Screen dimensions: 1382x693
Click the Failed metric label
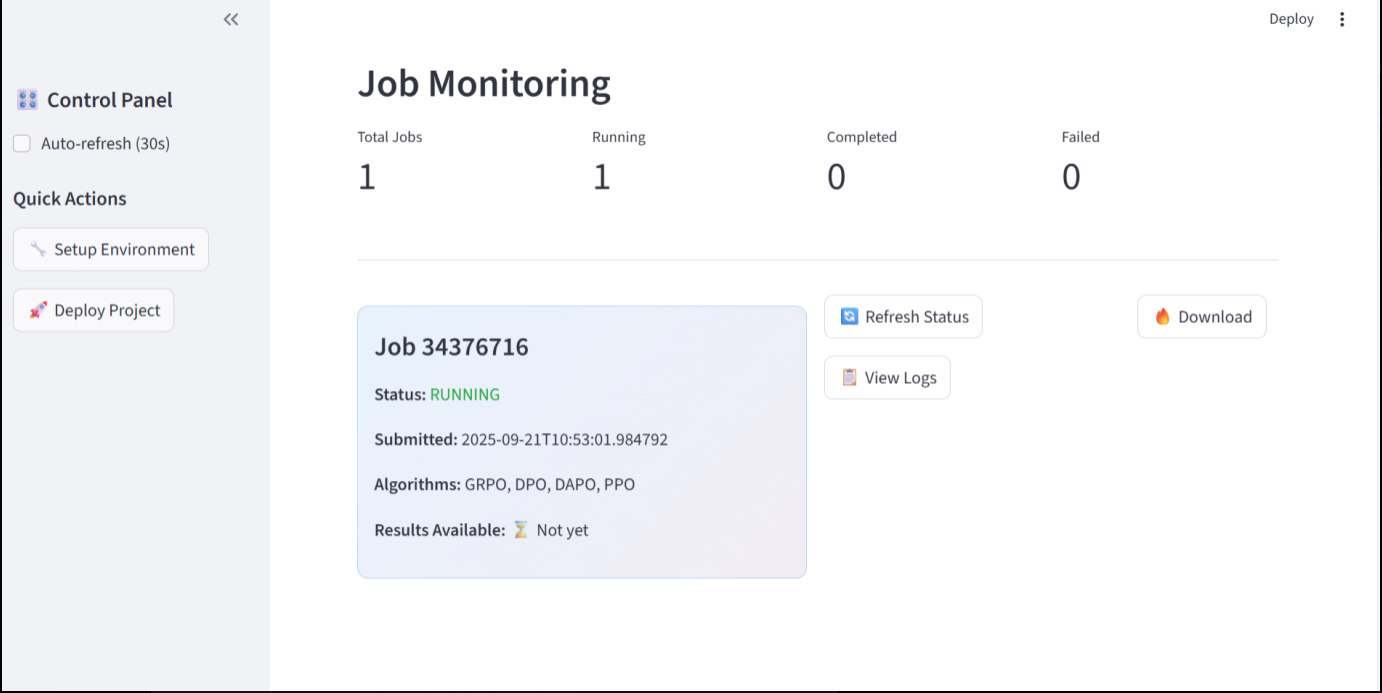coord(1080,137)
